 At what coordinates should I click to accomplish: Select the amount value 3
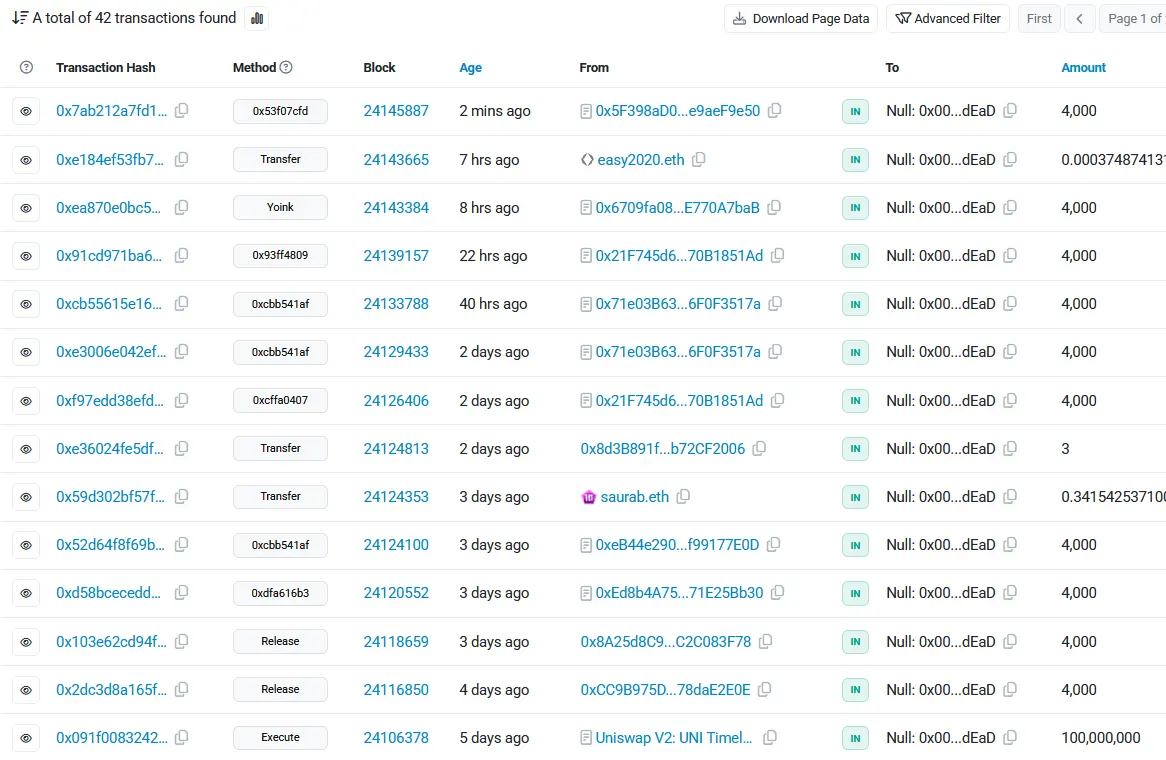1066,448
